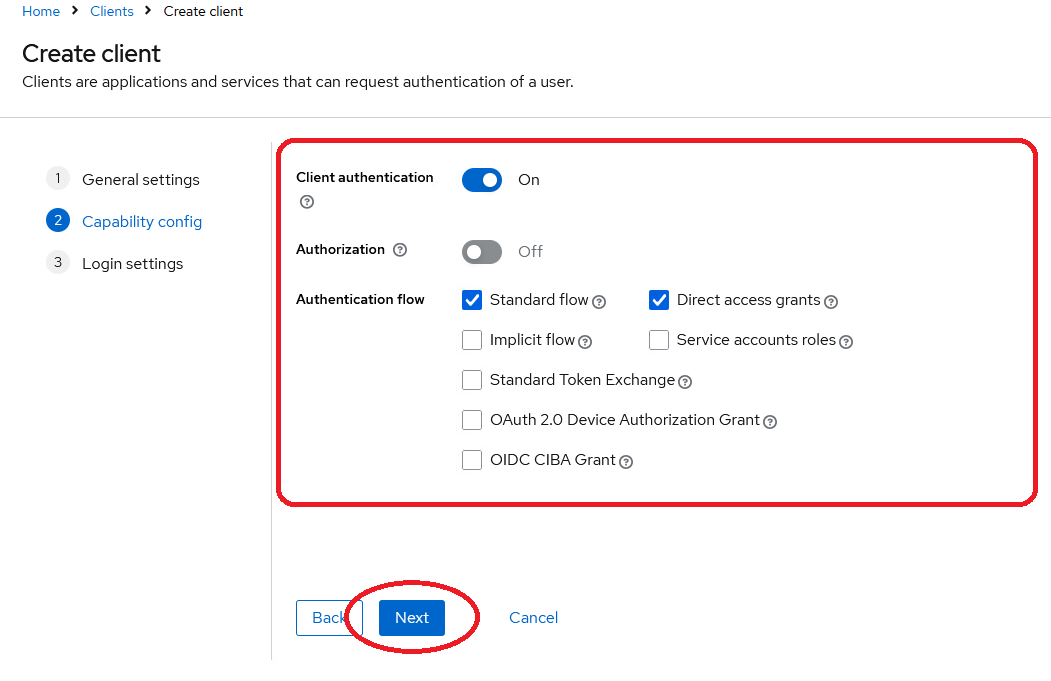Open help for Service accounts roles

(x=846, y=341)
